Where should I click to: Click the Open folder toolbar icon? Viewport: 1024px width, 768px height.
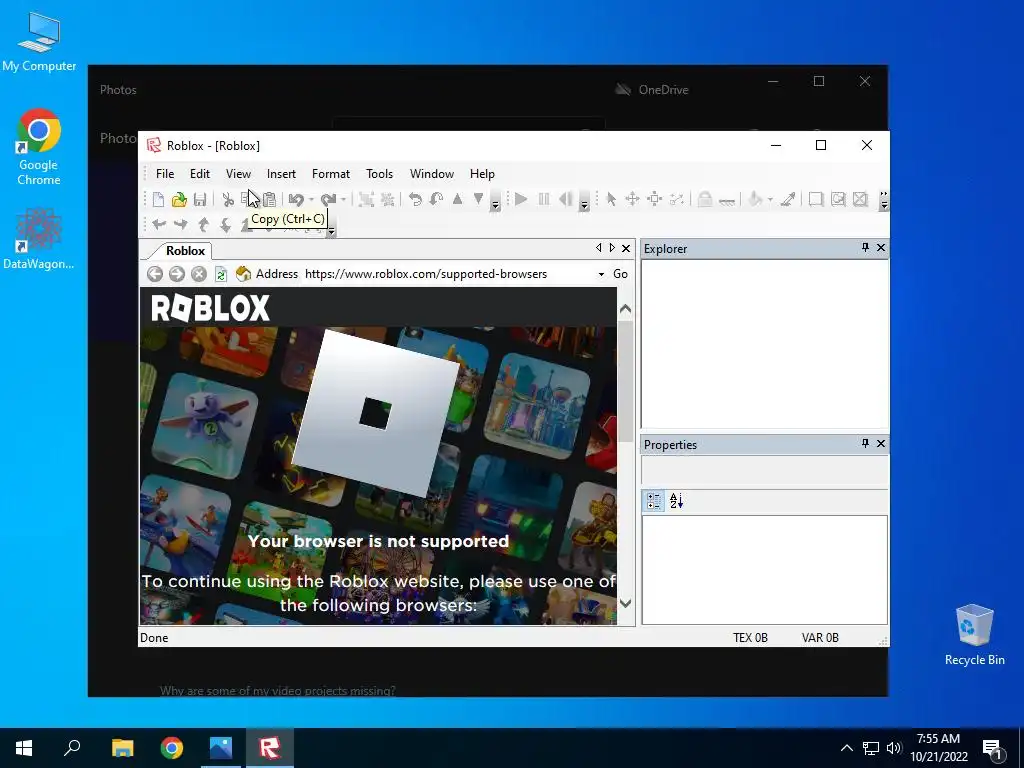pos(179,199)
